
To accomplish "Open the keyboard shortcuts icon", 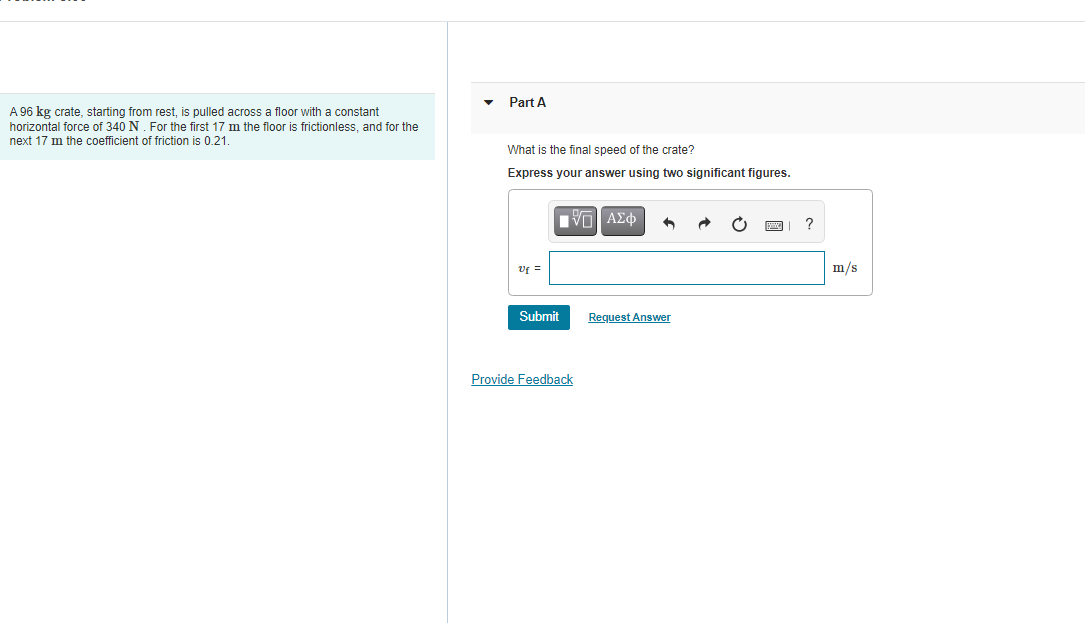I will click(x=774, y=225).
